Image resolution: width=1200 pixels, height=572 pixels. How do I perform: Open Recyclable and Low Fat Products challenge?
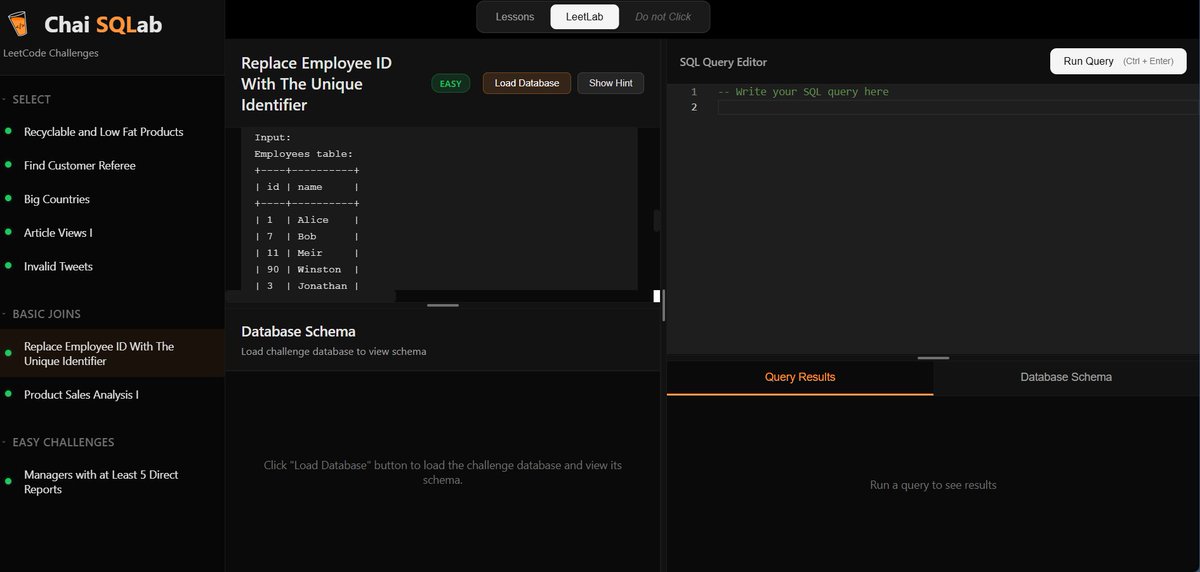click(x=104, y=132)
